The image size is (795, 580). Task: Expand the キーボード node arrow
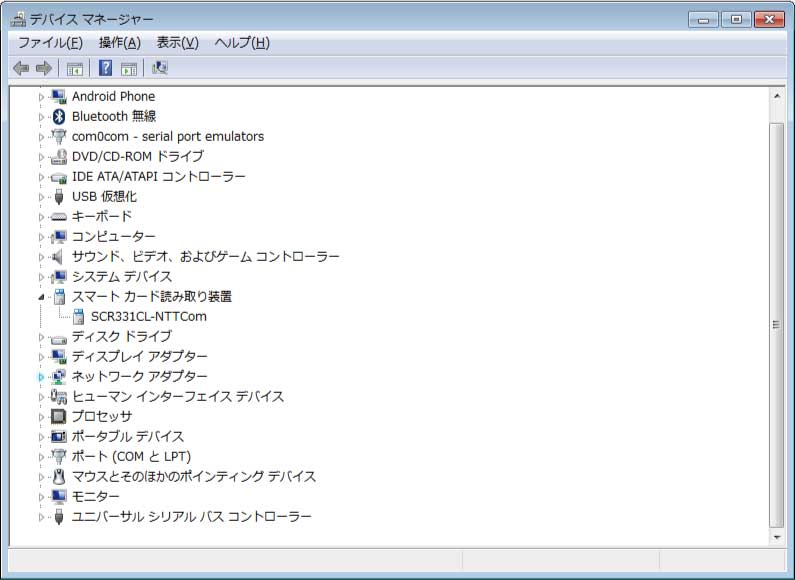click(x=42, y=217)
